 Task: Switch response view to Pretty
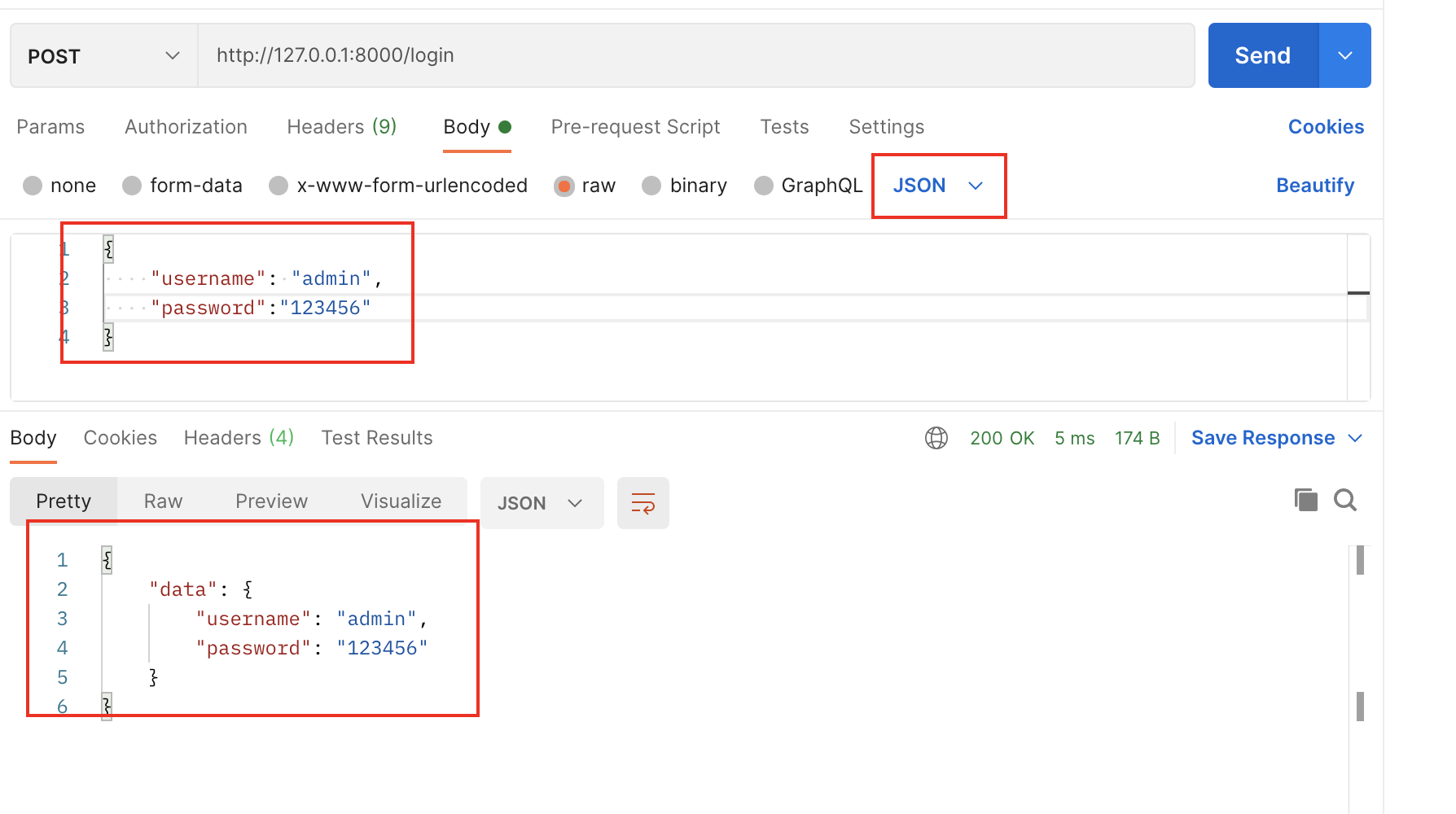(x=64, y=501)
